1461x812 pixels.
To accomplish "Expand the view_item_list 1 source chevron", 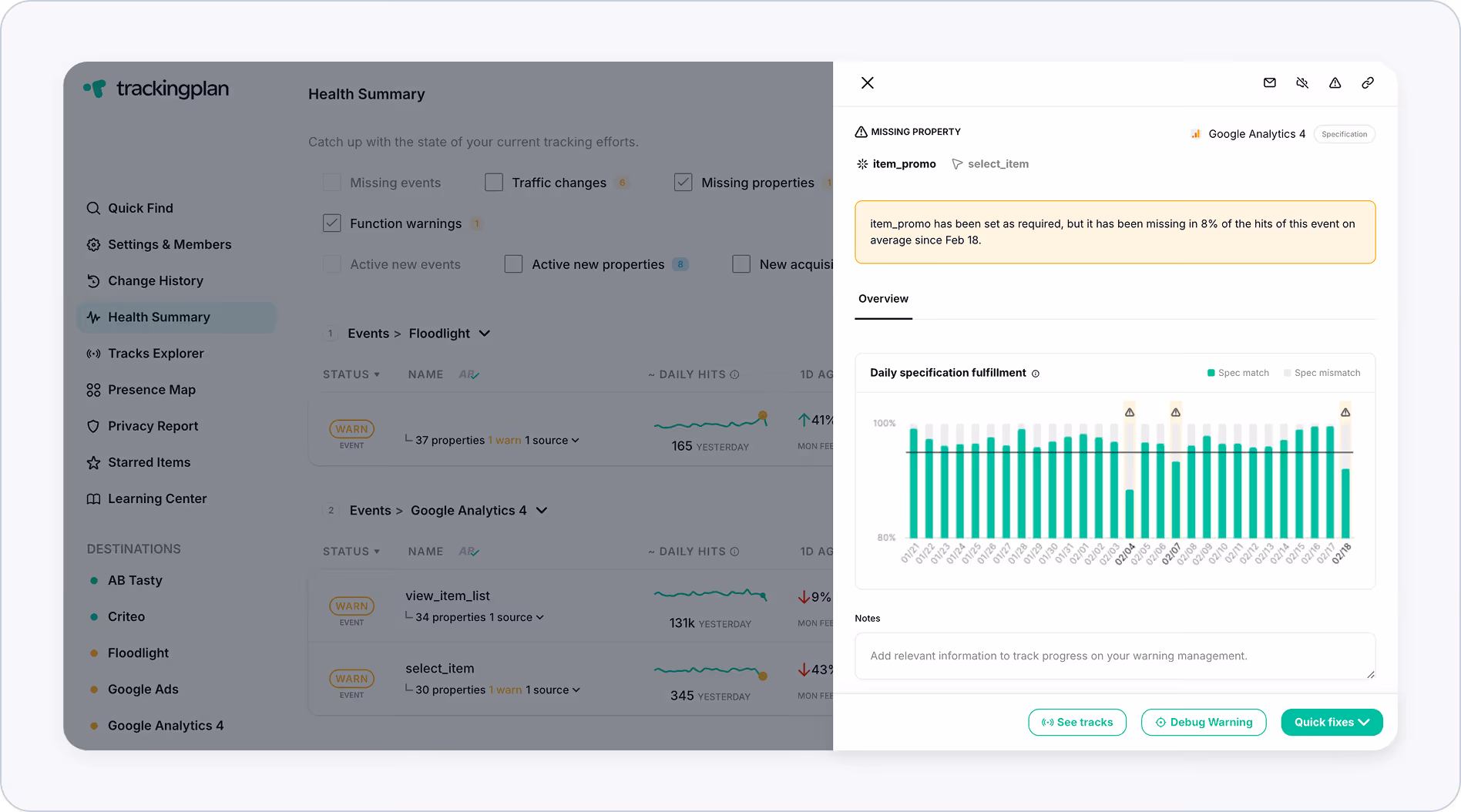I will click(539, 618).
